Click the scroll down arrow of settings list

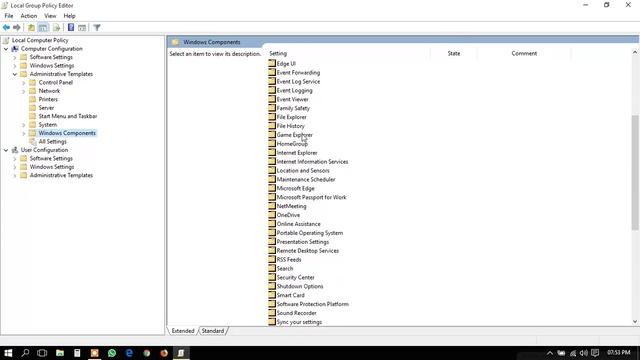point(635,322)
